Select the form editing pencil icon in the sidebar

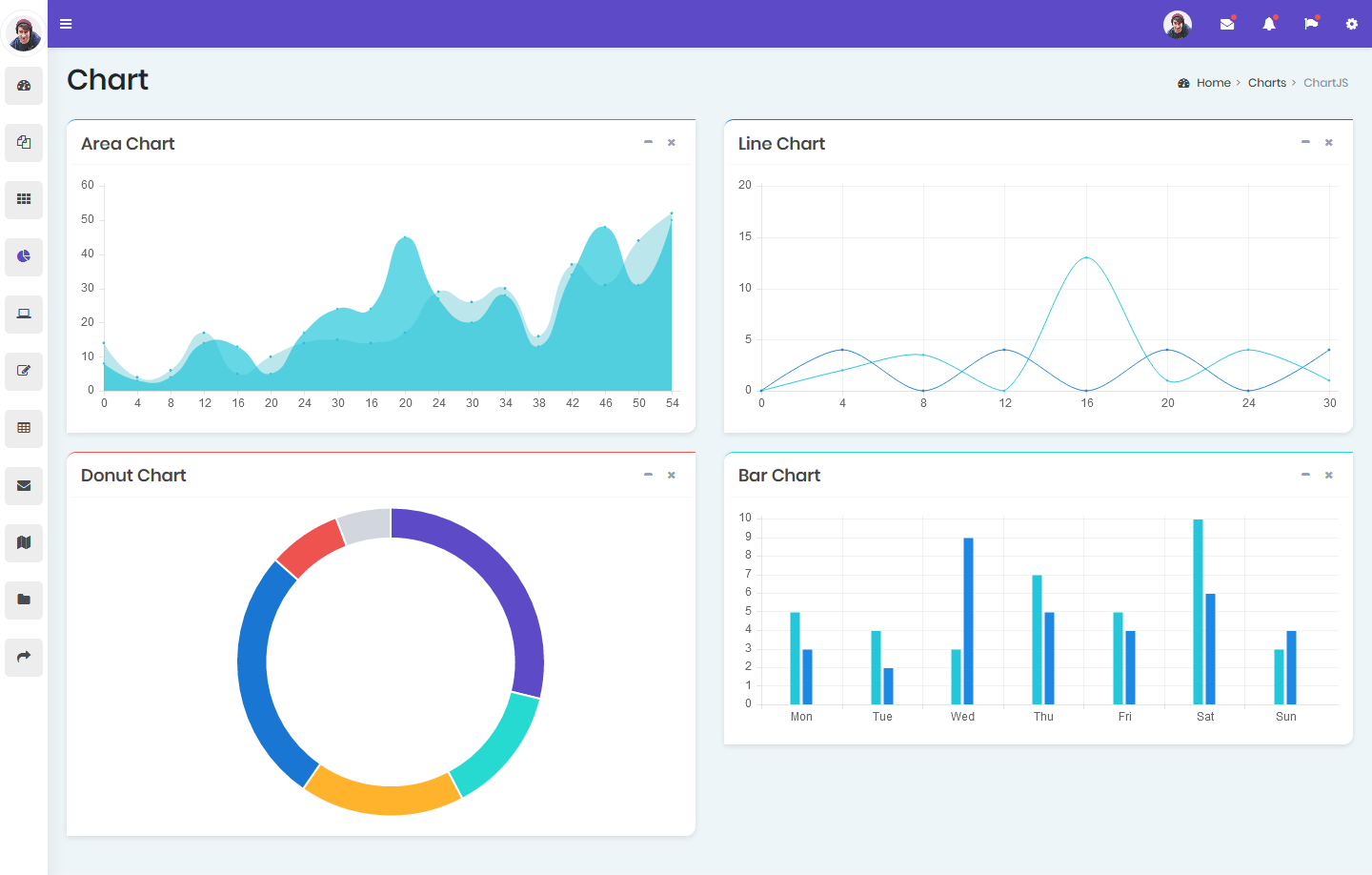(24, 372)
